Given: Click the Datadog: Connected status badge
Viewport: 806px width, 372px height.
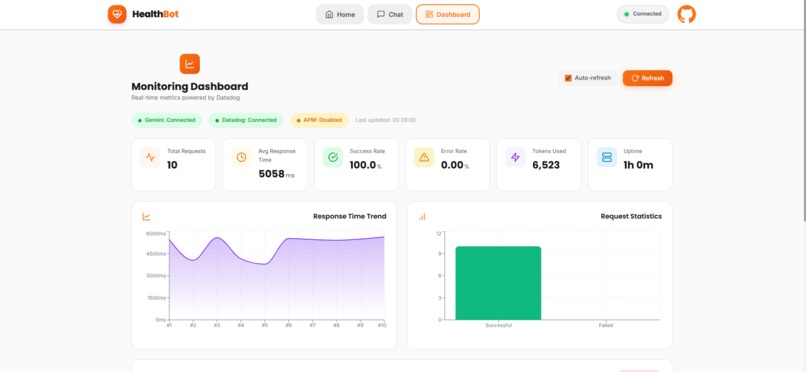Looking at the screenshot, I should [x=246, y=120].
